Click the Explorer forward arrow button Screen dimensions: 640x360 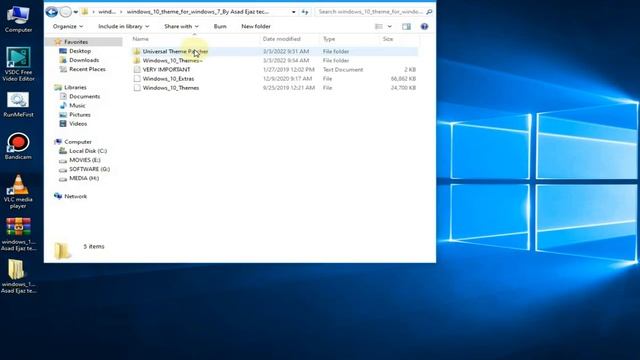point(65,12)
